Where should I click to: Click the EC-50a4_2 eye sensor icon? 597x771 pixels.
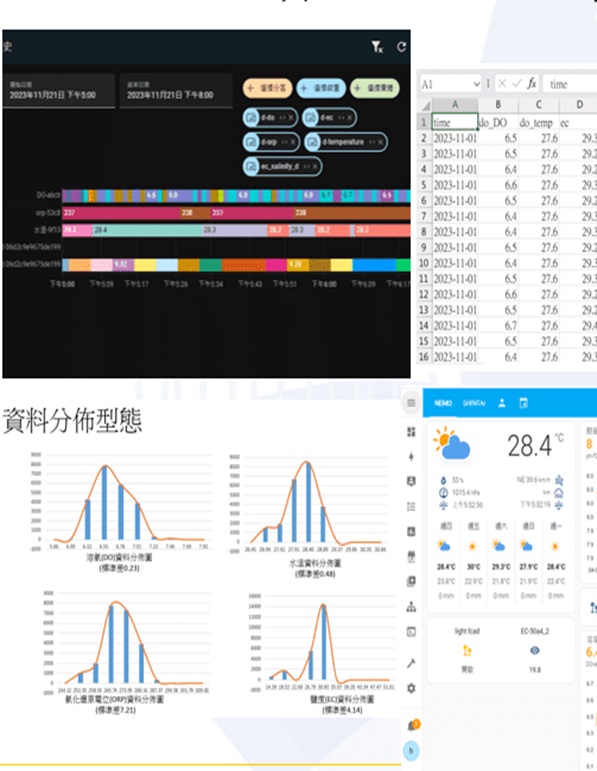(x=535, y=651)
